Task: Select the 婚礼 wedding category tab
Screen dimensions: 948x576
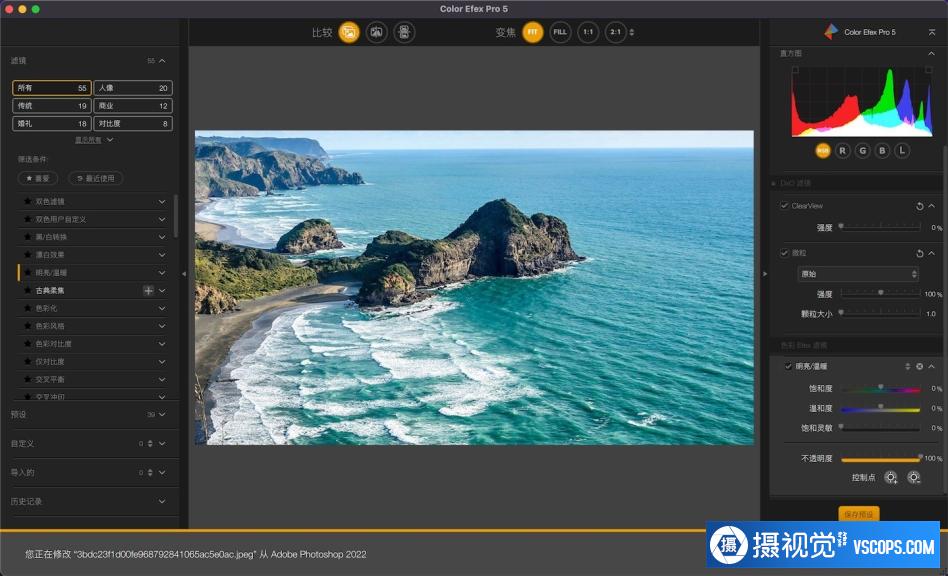Action: (x=52, y=123)
